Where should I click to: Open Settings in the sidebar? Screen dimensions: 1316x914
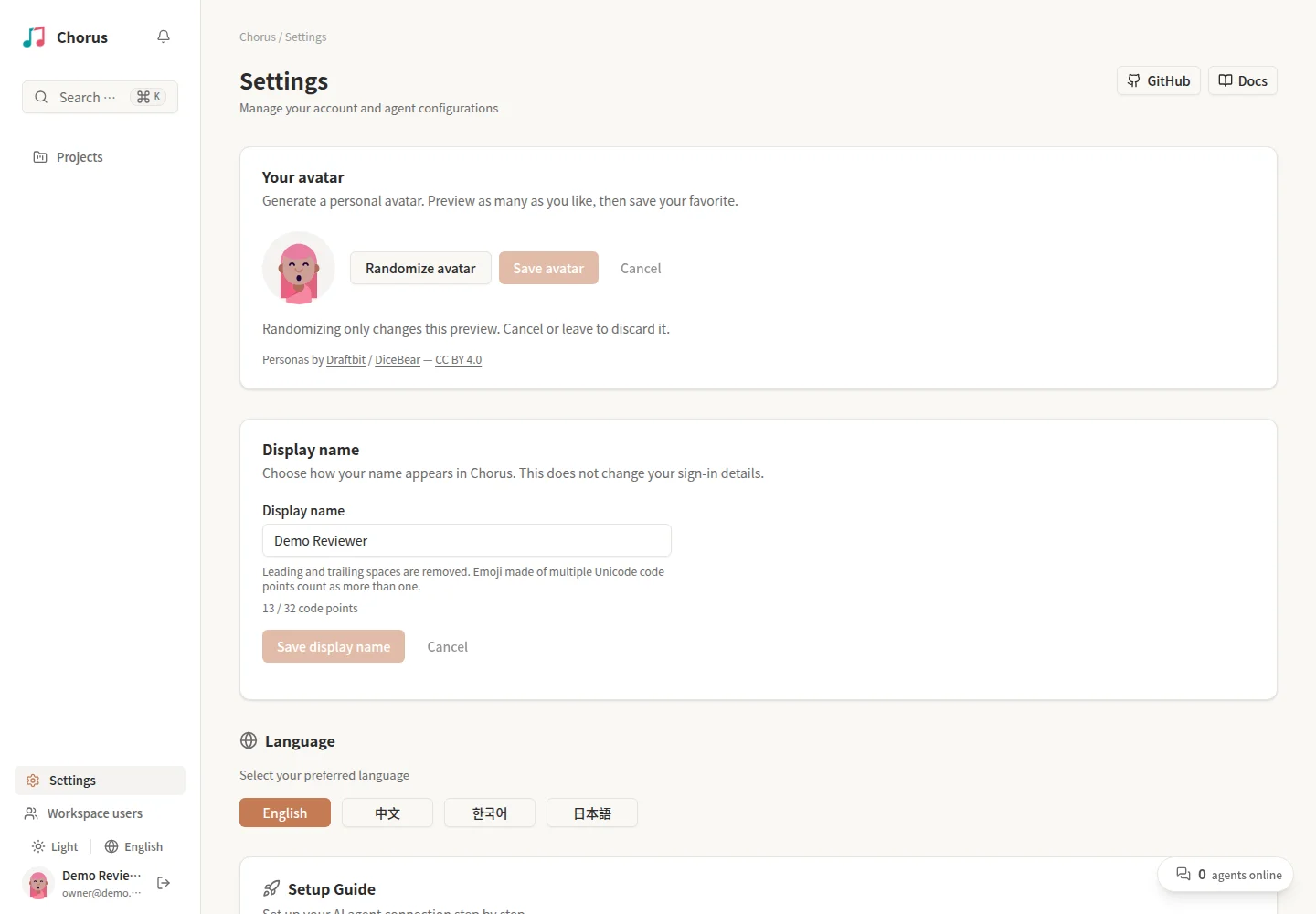tap(100, 781)
